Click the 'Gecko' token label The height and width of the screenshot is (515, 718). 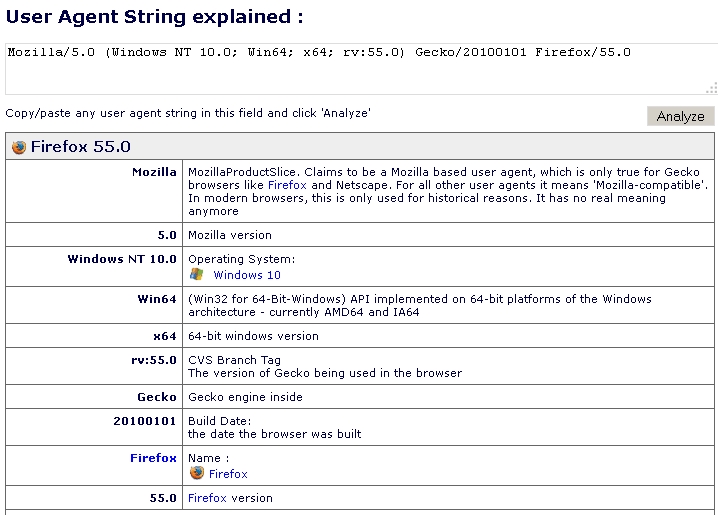pyautogui.click(x=157, y=397)
